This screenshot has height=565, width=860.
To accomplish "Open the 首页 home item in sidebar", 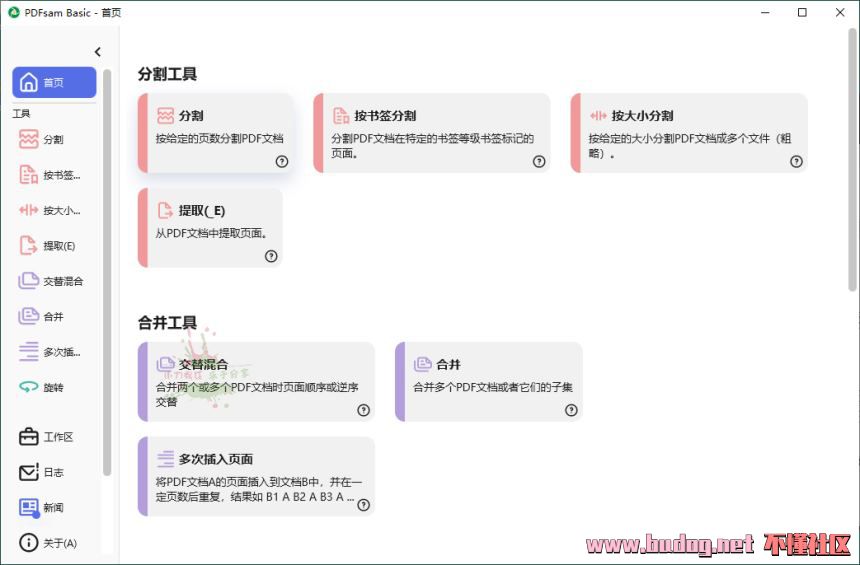I will tap(54, 82).
